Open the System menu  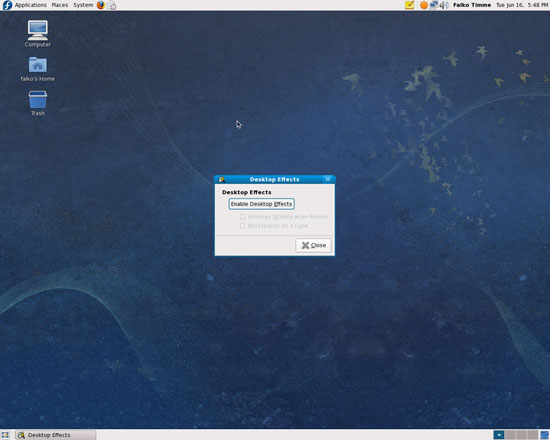83,5
